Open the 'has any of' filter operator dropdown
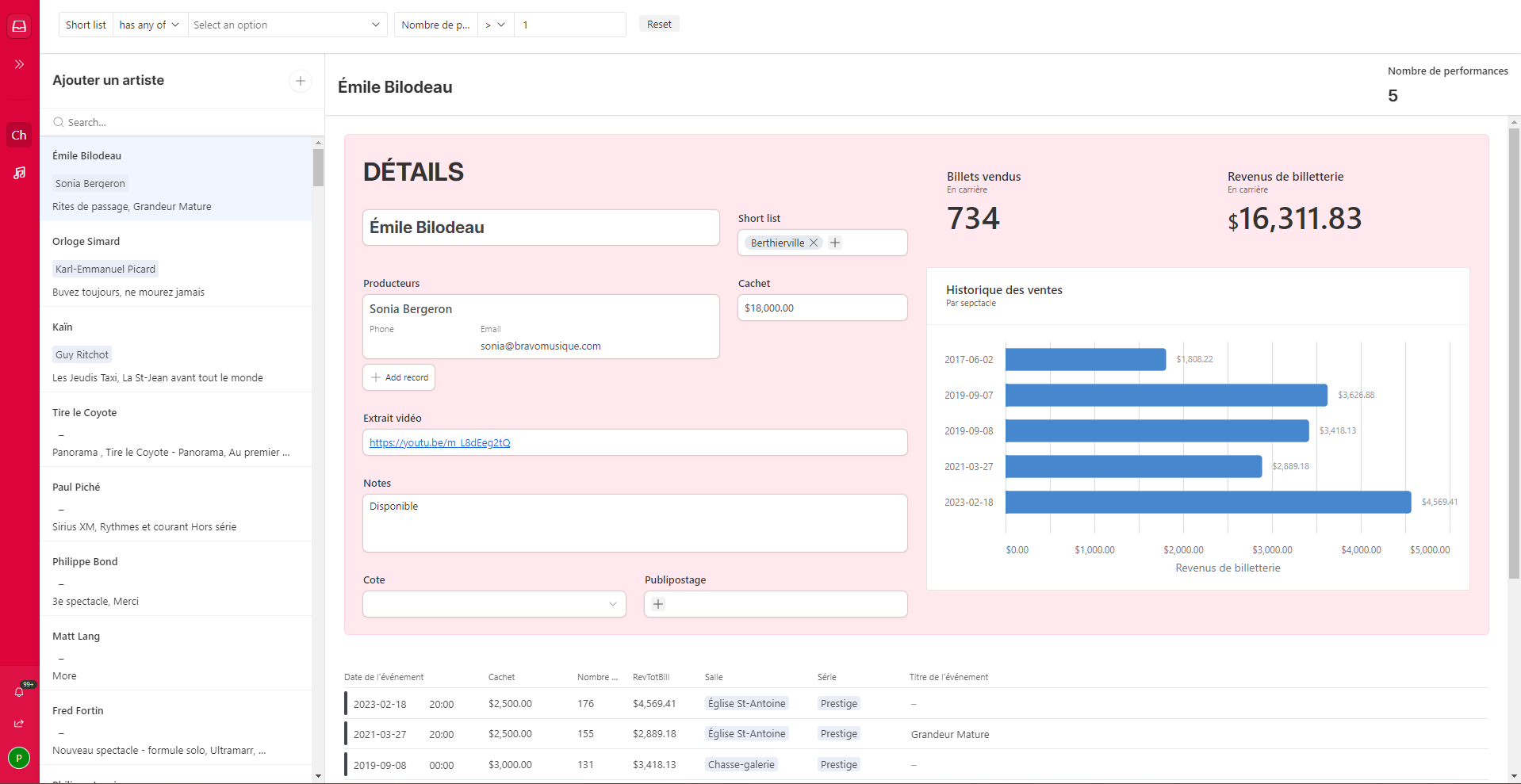Screen dimensions: 1521x784 pyautogui.click(x=150, y=25)
